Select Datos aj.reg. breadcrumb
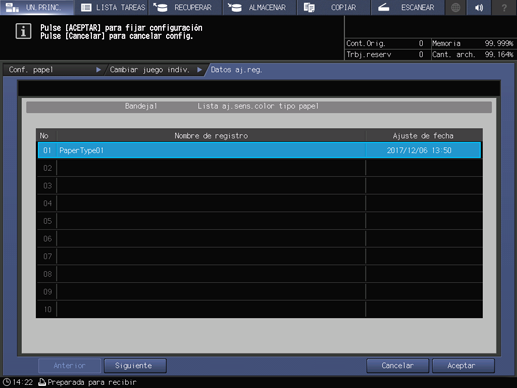Viewport: 517px width, 388px height. pyautogui.click(x=236, y=70)
